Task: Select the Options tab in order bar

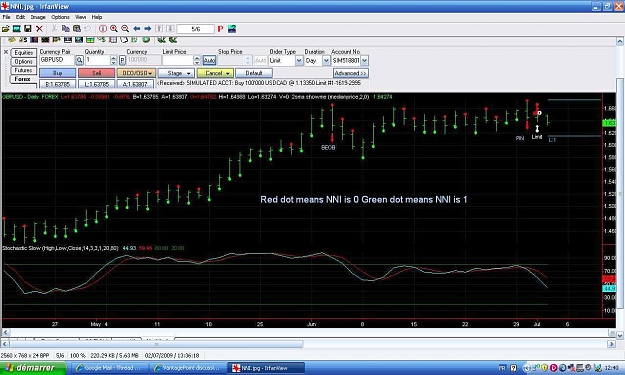Action: point(24,61)
